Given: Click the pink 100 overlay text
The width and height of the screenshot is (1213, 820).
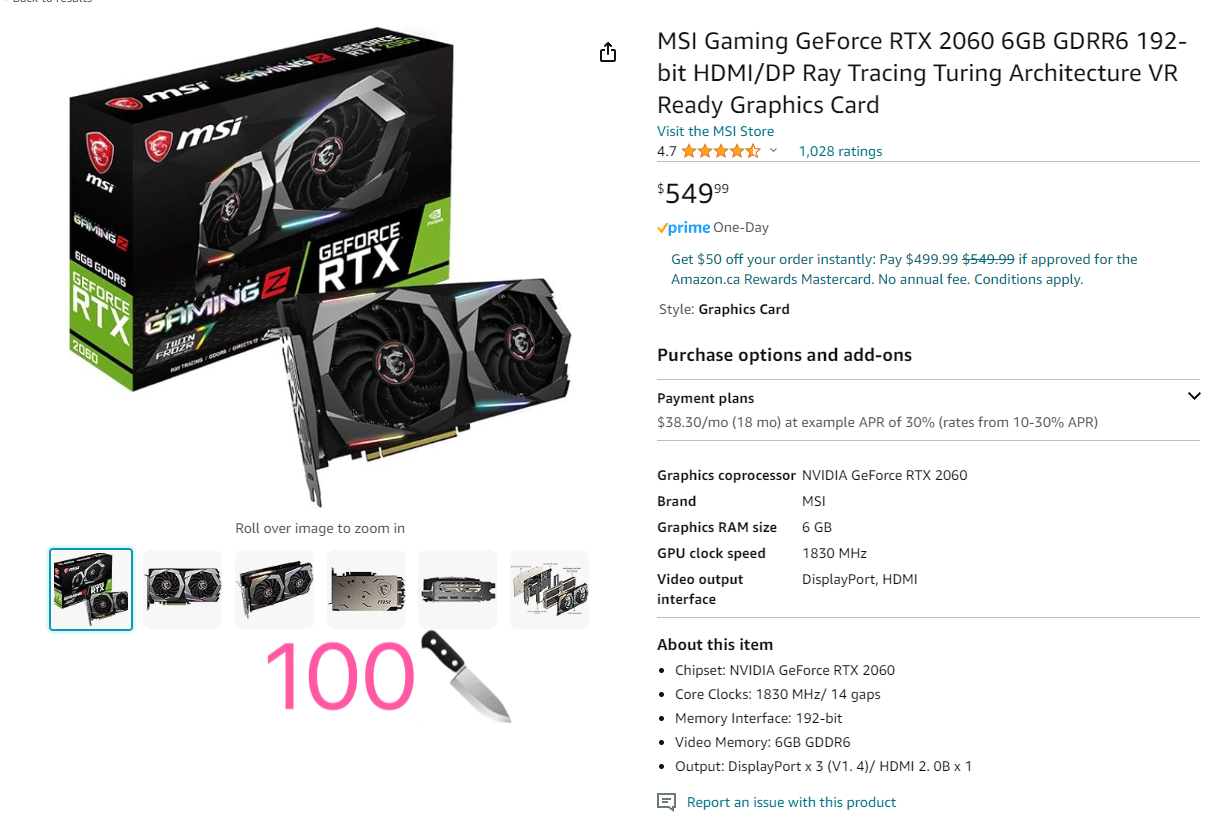Looking at the screenshot, I should pos(340,677).
